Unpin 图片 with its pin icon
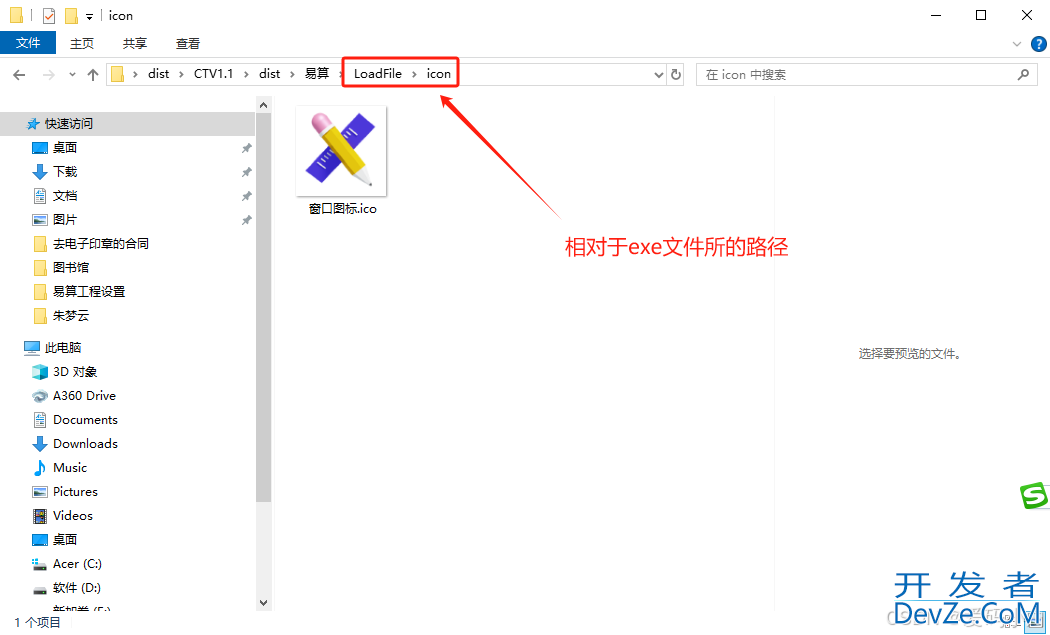The height and width of the screenshot is (635, 1050). tap(246, 220)
